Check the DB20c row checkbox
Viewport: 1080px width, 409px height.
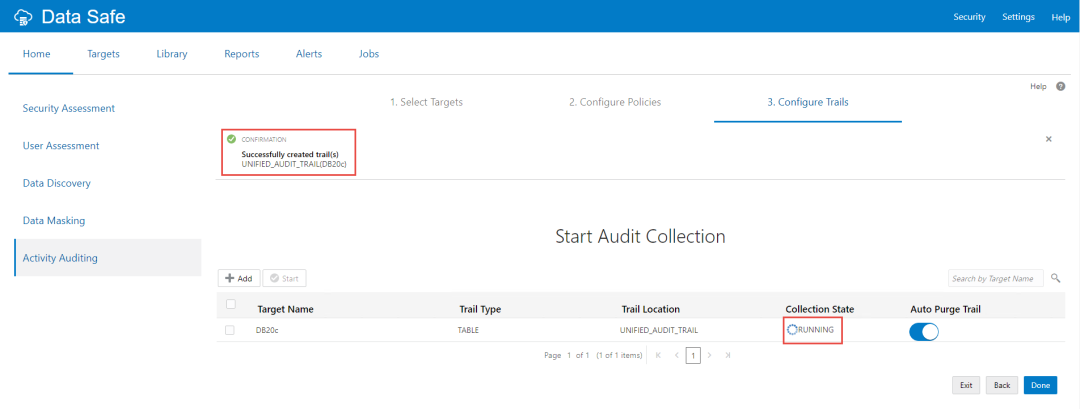231,330
